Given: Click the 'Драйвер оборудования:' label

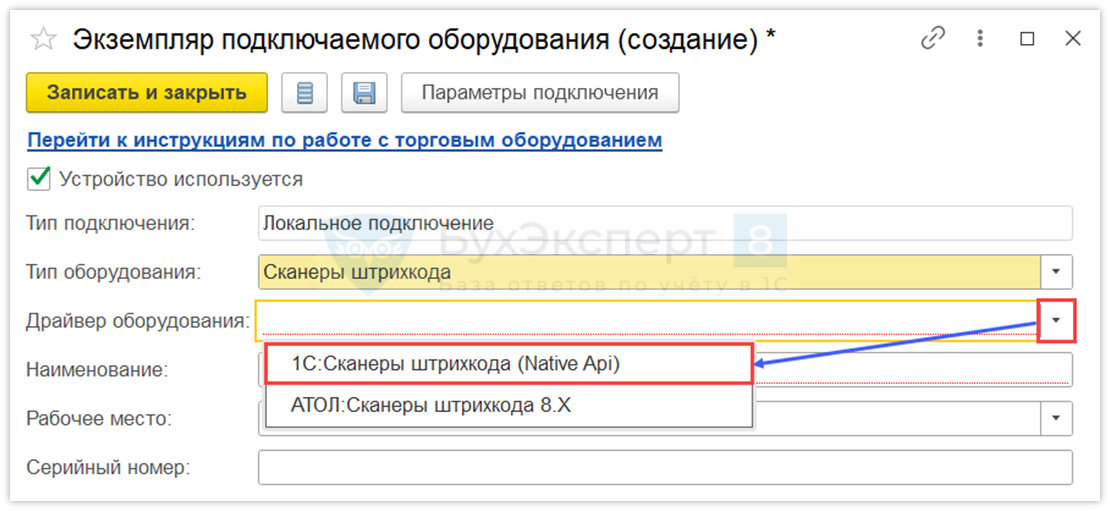Looking at the screenshot, I should (x=138, y=321).
